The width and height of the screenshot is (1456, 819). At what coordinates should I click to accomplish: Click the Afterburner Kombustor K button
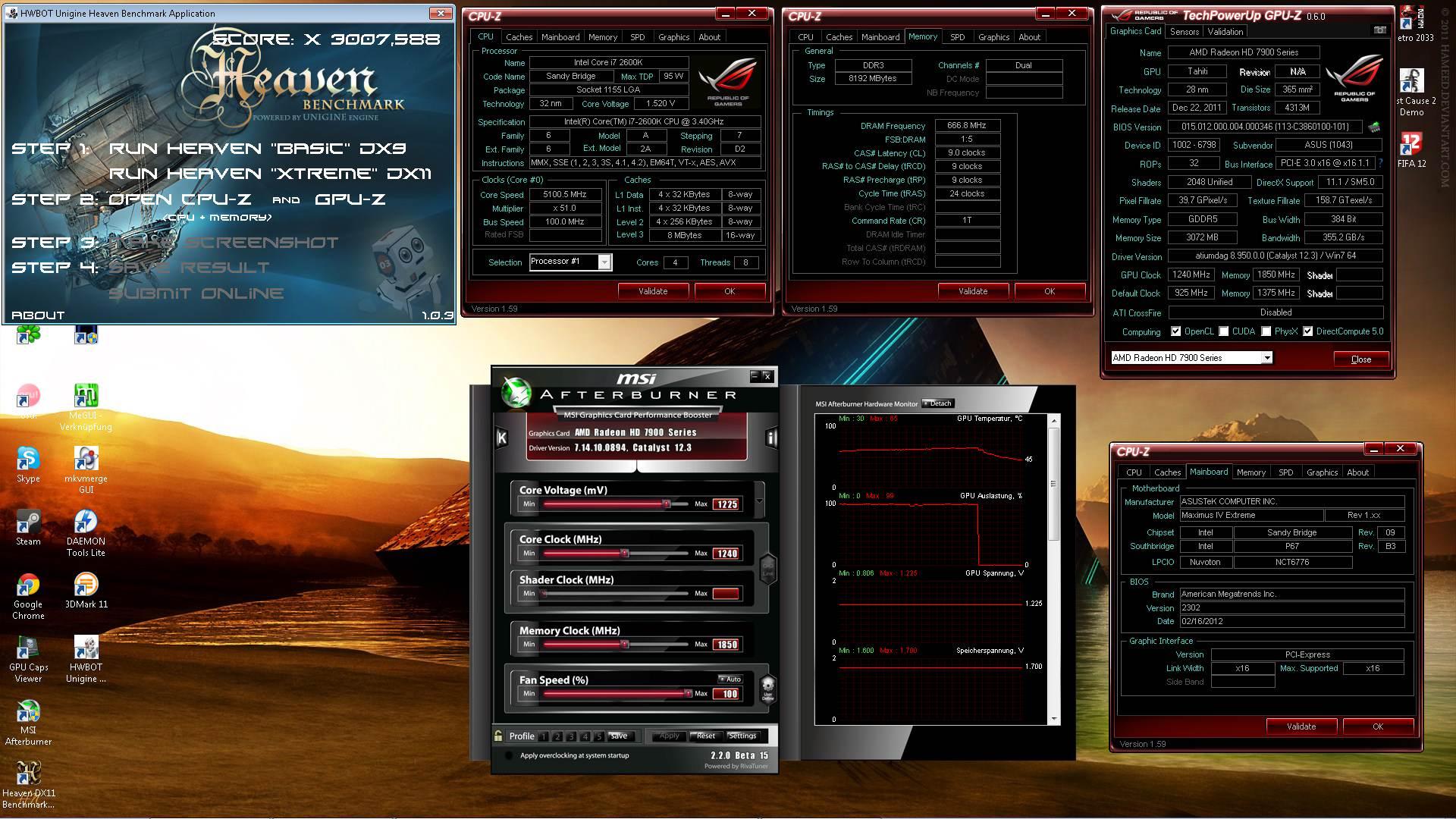coord(501,438)
